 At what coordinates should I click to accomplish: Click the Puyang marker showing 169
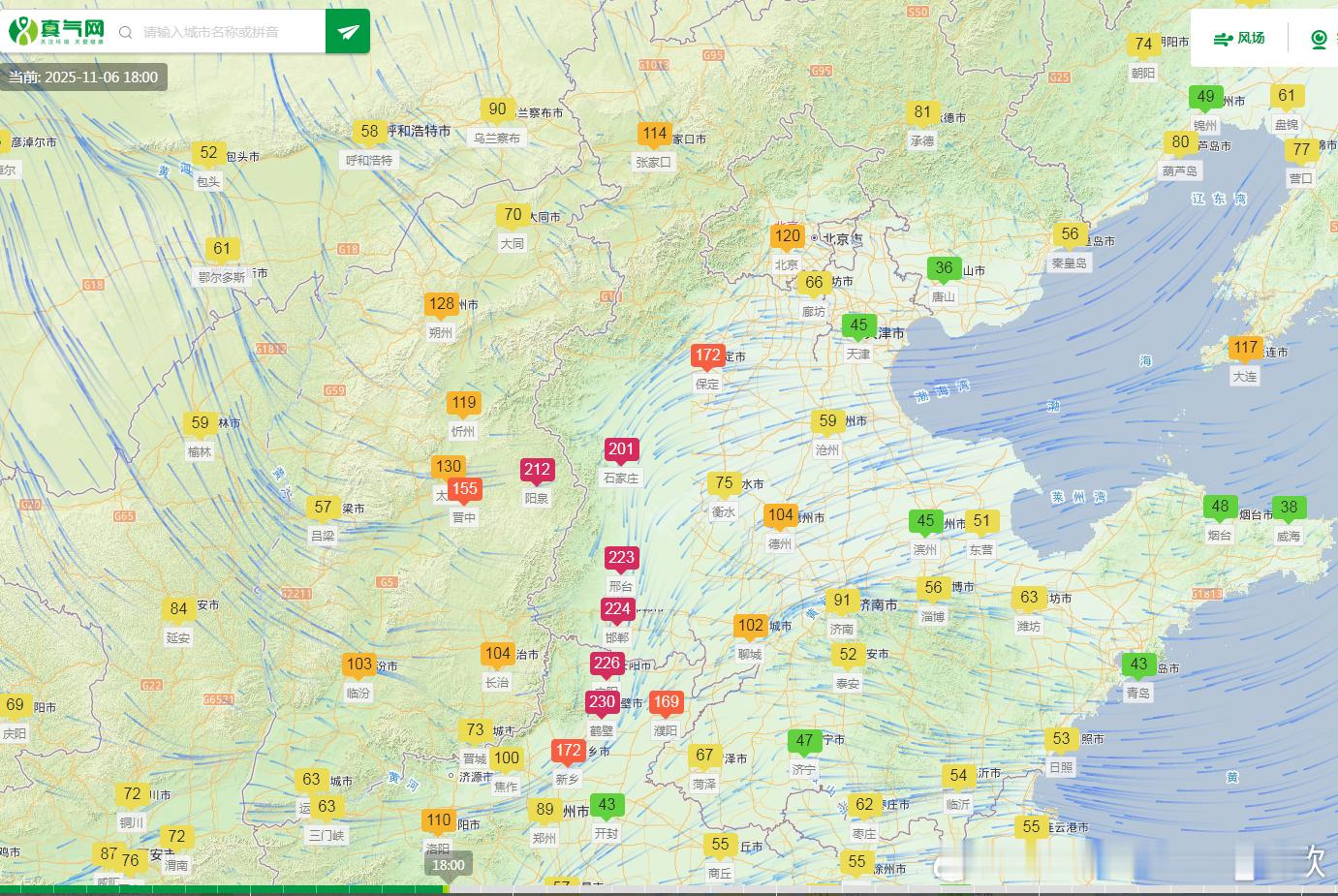tap(666, 702)
